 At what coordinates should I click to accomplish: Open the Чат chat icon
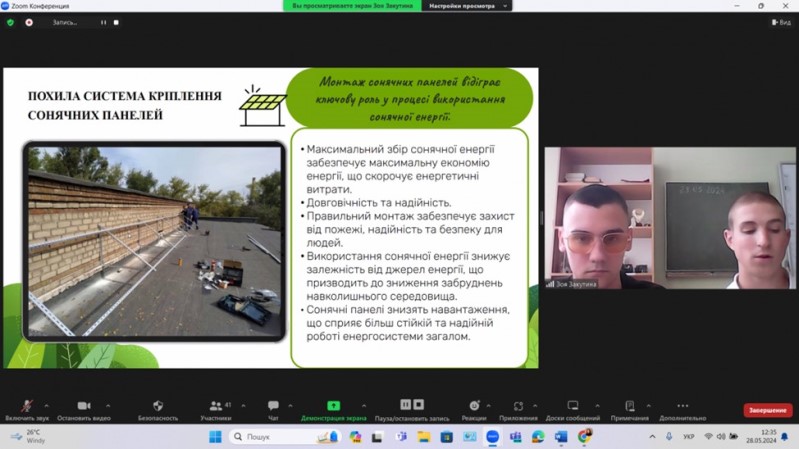pyautogui.click(x=273, y=406)
